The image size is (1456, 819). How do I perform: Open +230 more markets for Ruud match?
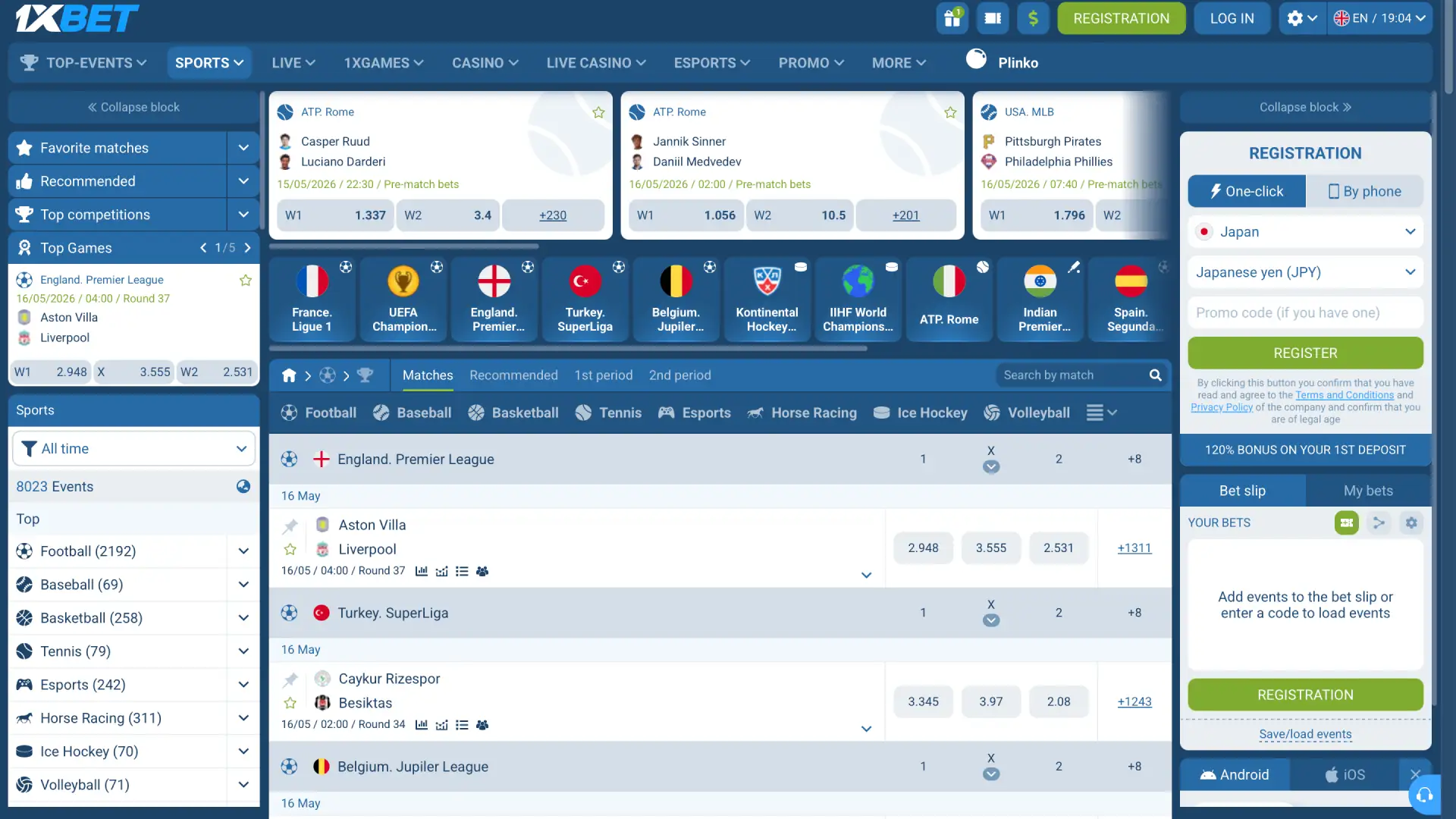coord(553,215)
